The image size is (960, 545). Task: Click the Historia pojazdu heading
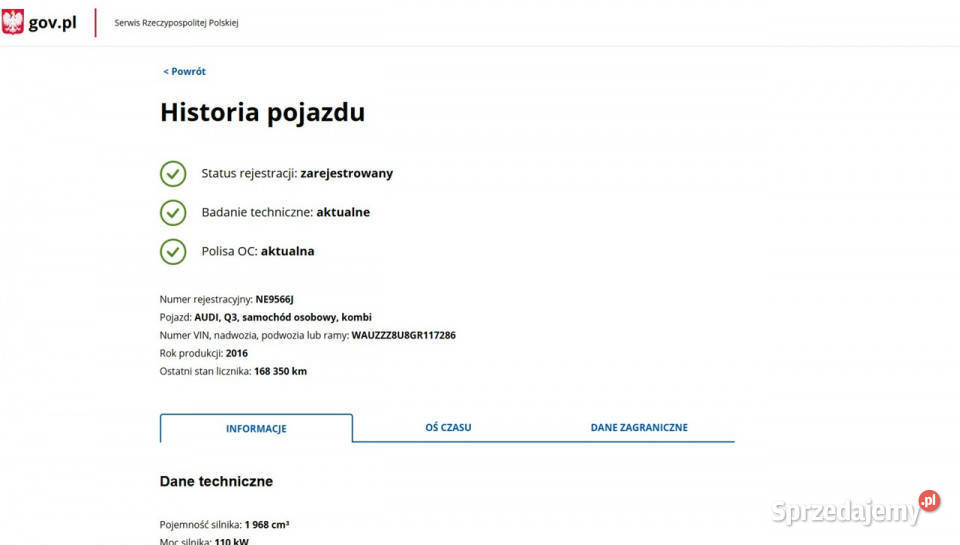(x=263, y=113)
